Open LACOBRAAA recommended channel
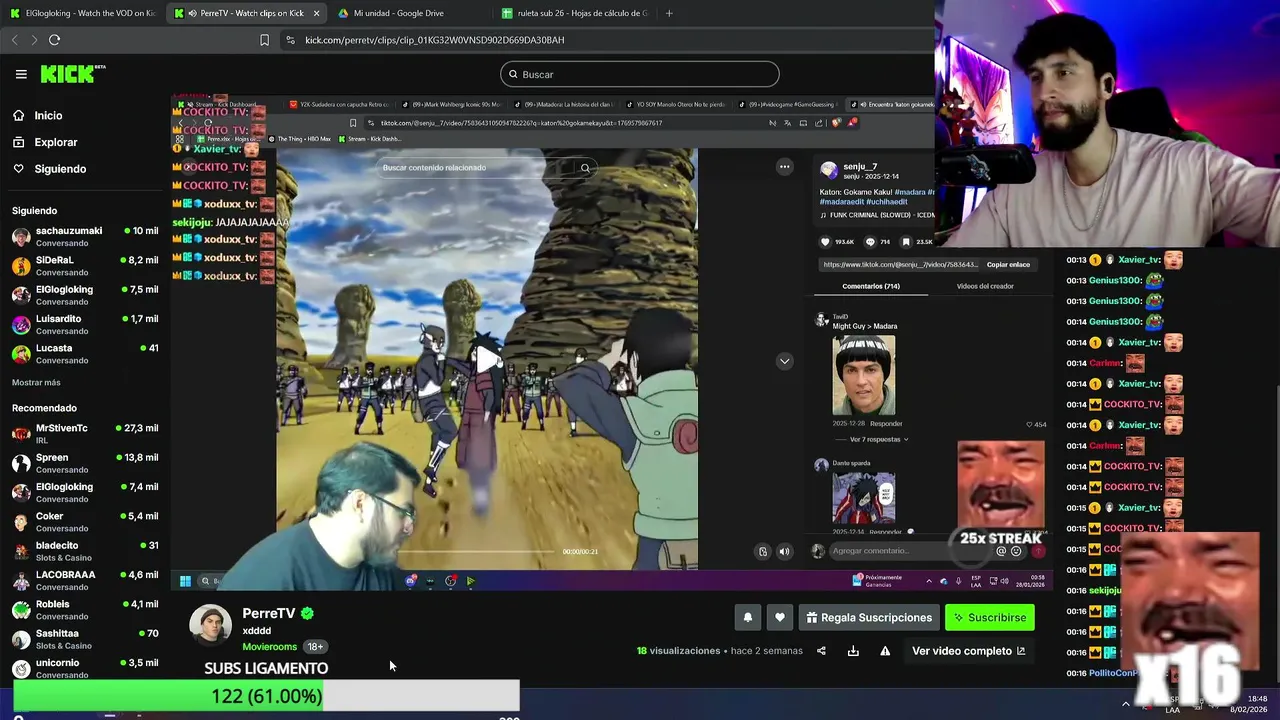Viewport: 1280px width, 720px height. point(85,580)
